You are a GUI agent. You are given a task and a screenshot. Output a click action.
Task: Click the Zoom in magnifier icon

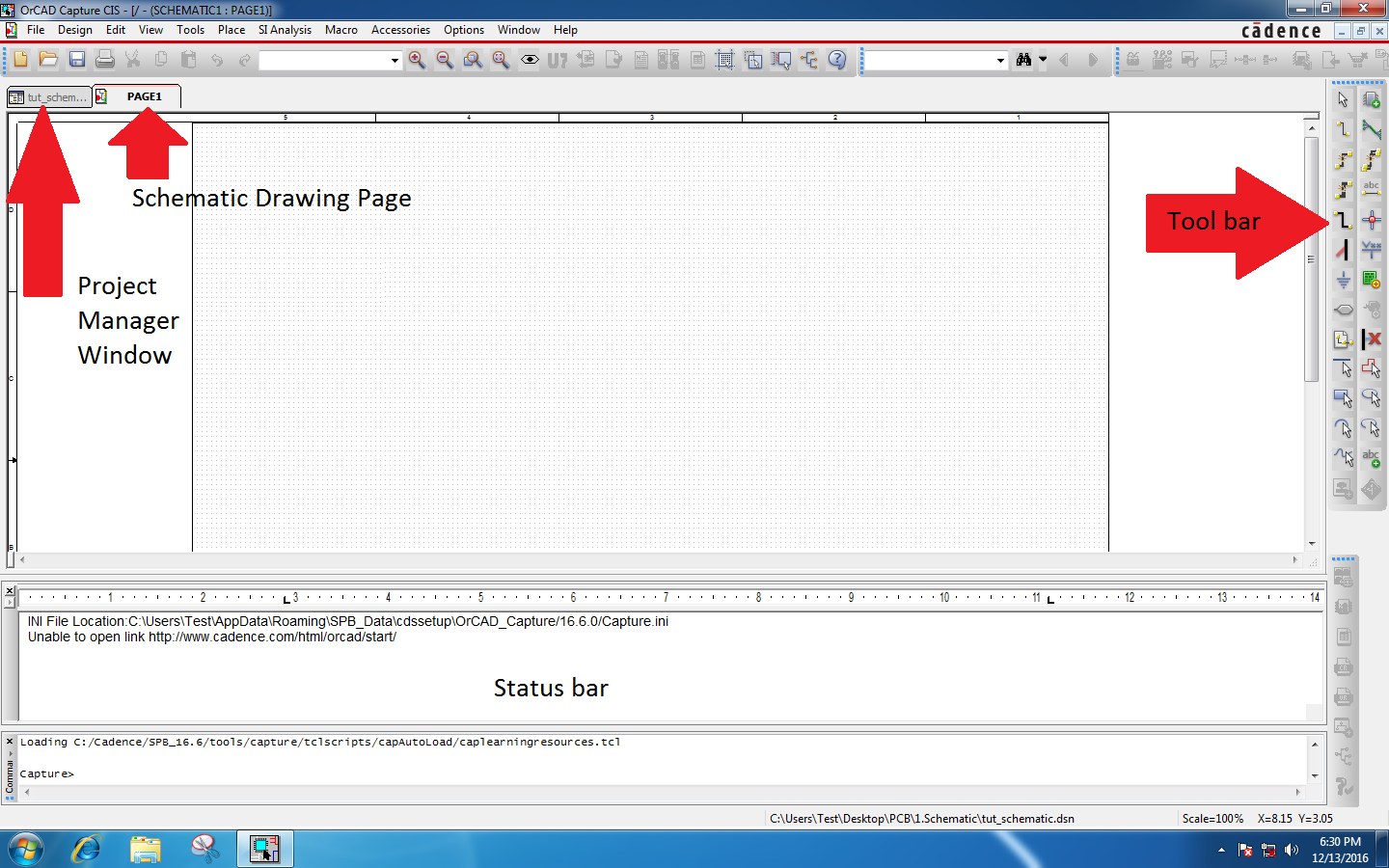(x=416, y=60)
